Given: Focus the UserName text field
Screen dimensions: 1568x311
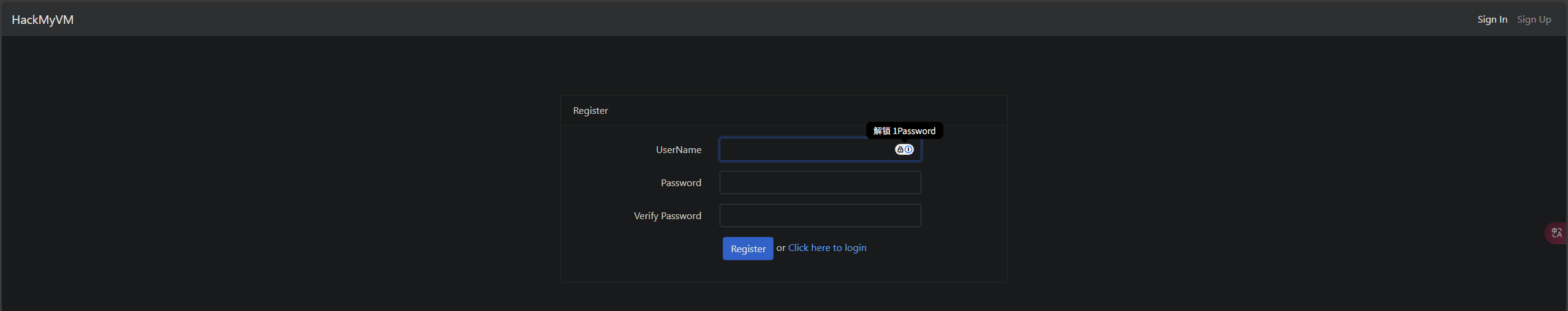Looking at the screenshot, I should (x=803, y=149).
